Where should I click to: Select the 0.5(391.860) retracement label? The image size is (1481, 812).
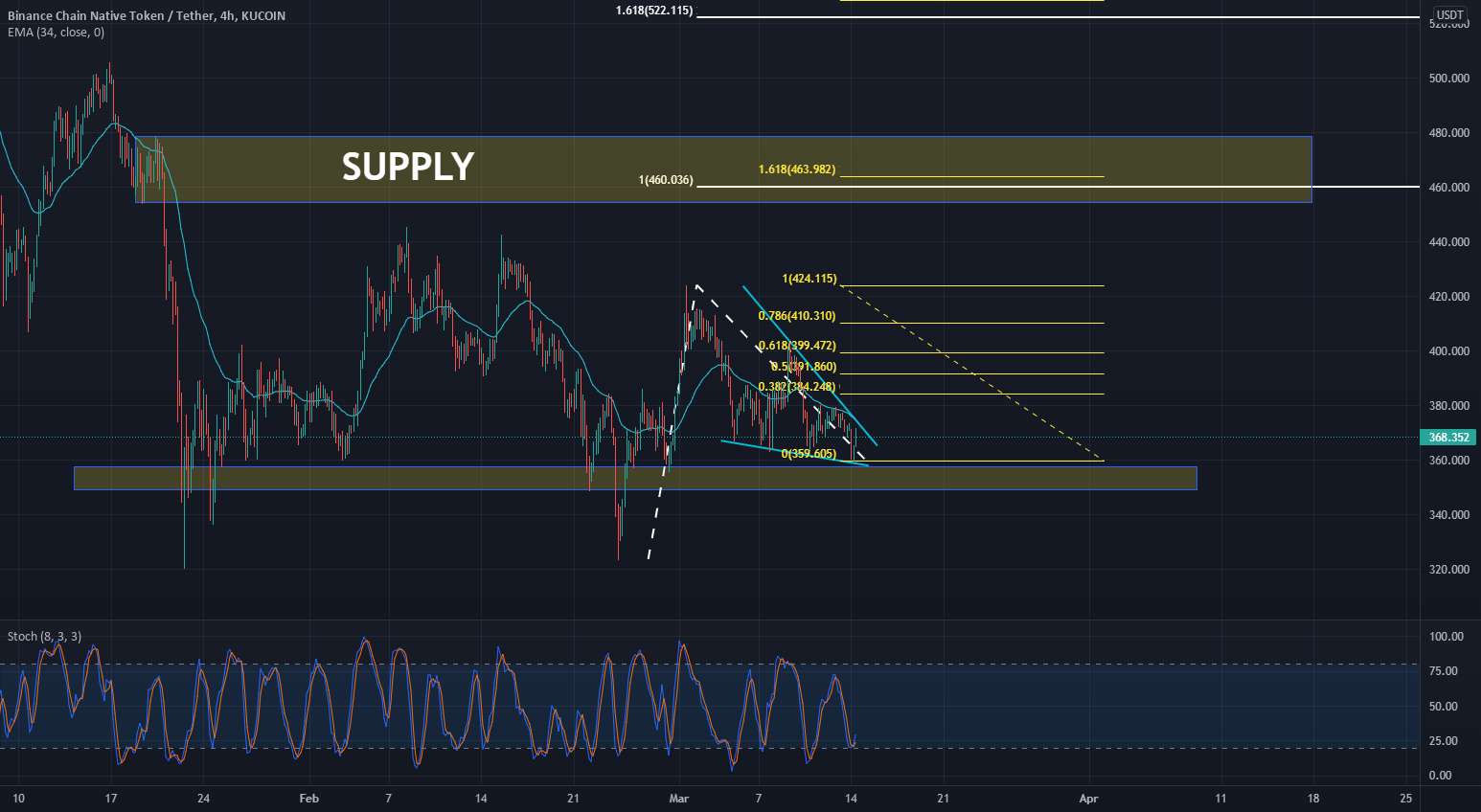tap(804, 367)
